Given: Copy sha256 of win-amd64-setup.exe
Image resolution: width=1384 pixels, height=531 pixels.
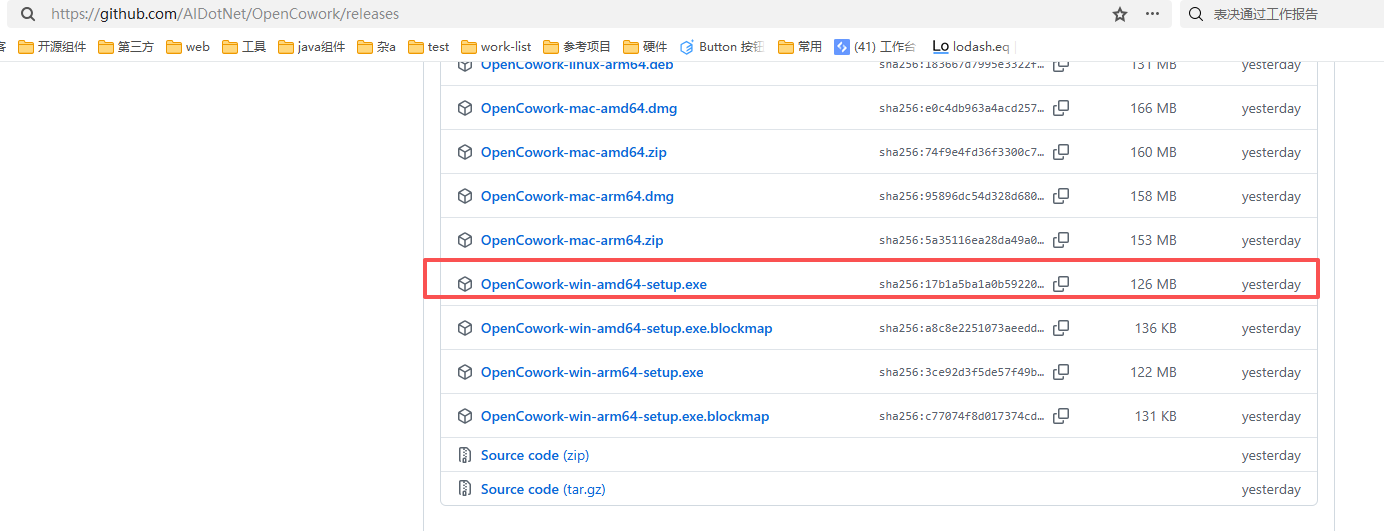Looking at the screenshot, I should pyautogui.click(x=1061, y=284).
